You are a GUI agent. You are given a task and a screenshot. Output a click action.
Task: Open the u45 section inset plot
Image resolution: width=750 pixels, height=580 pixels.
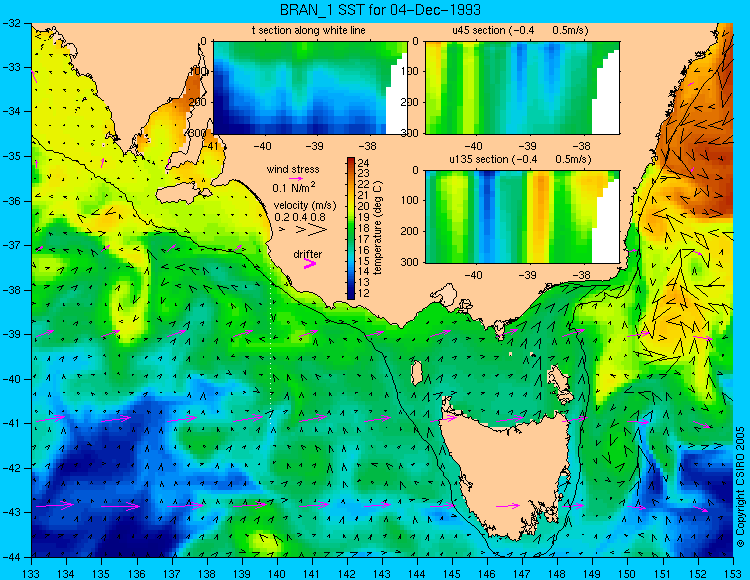coord(522,88)
